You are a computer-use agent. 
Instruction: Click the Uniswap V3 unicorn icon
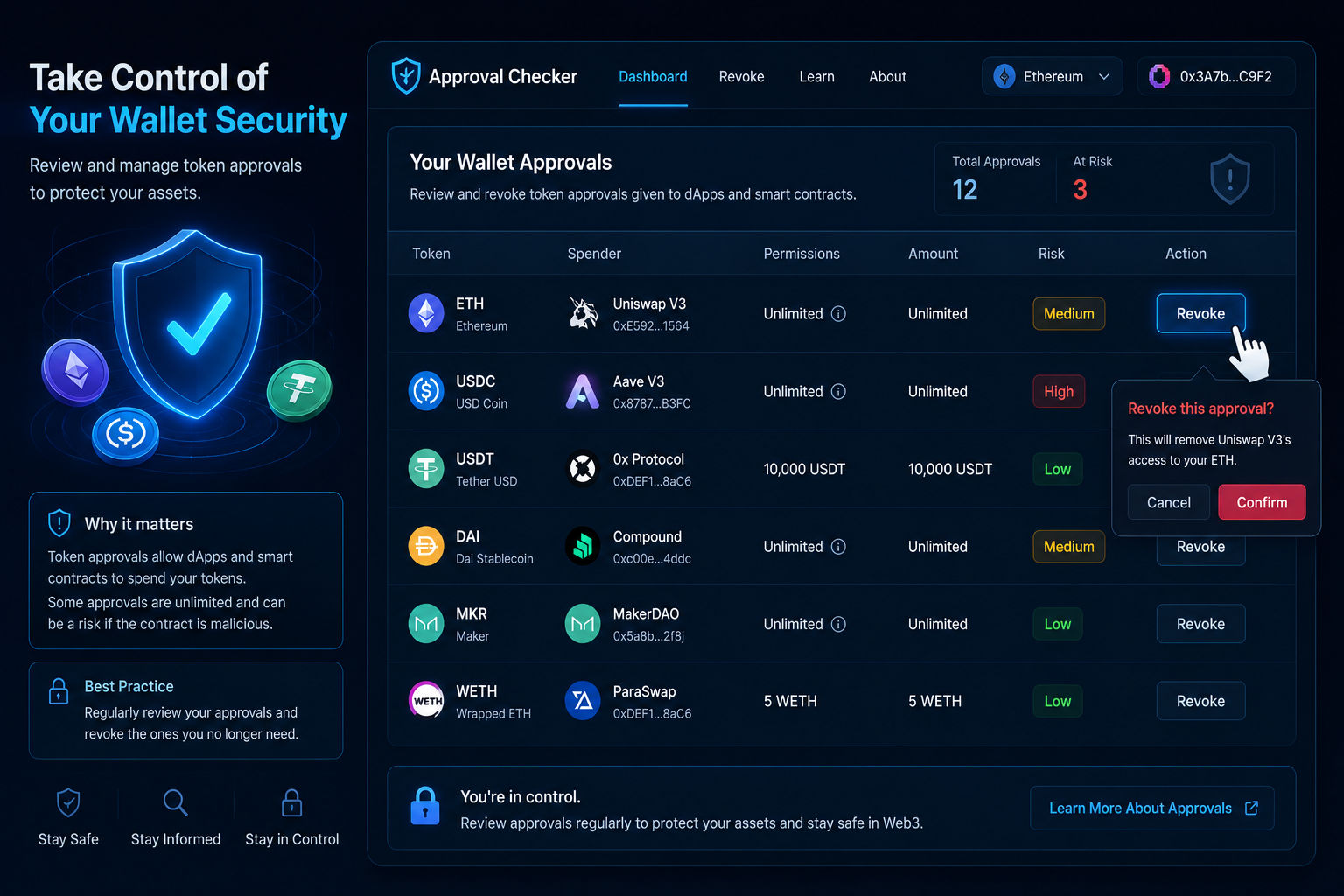point(583,313)
